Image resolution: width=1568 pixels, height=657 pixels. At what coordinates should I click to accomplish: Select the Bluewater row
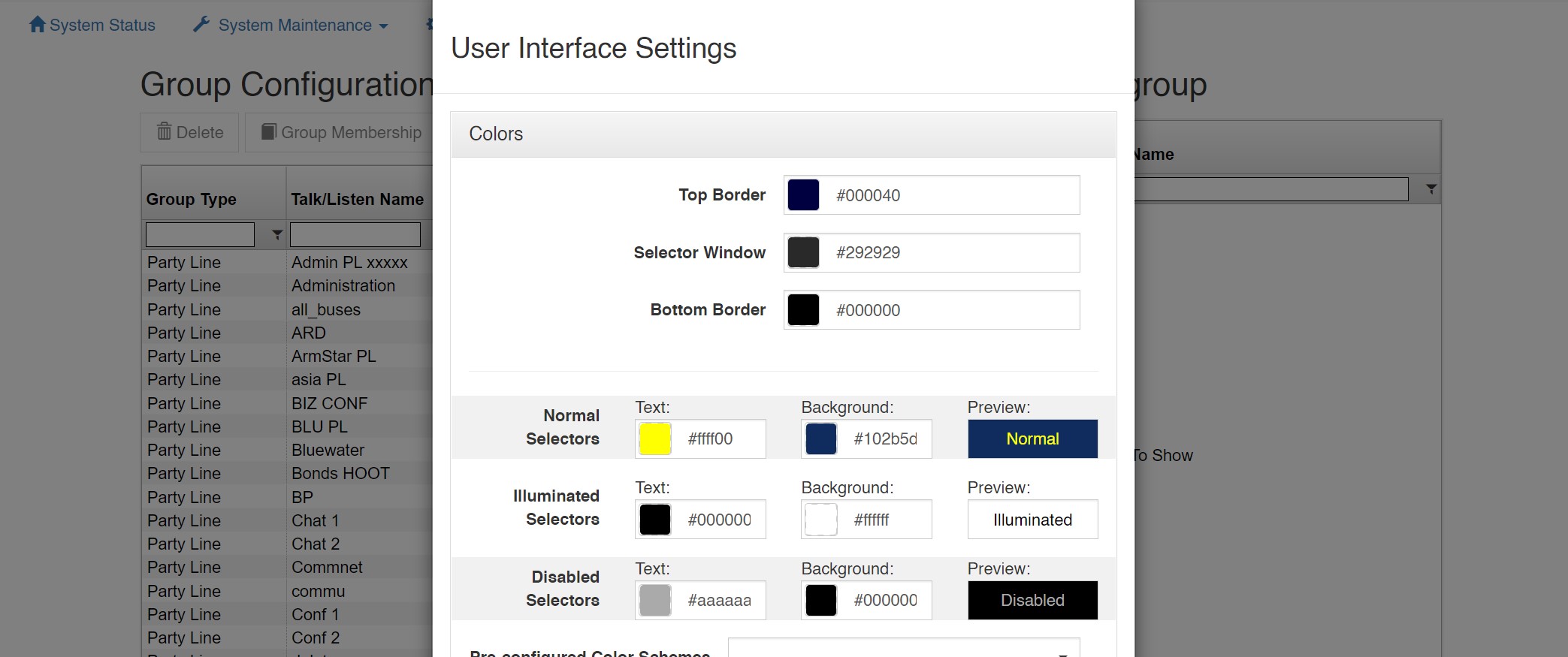[x=287, y=450]
